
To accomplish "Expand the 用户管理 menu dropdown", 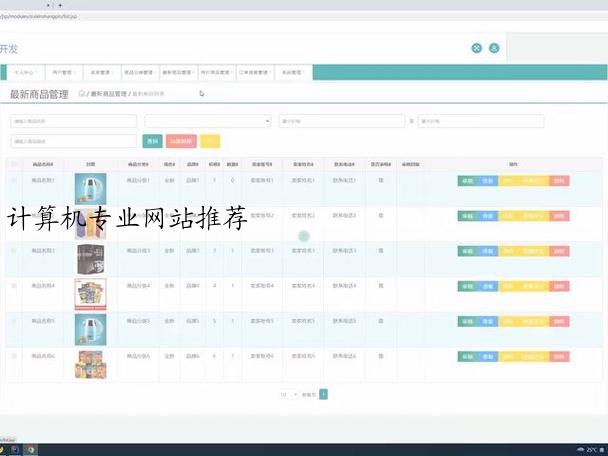I will coord(65,73).
